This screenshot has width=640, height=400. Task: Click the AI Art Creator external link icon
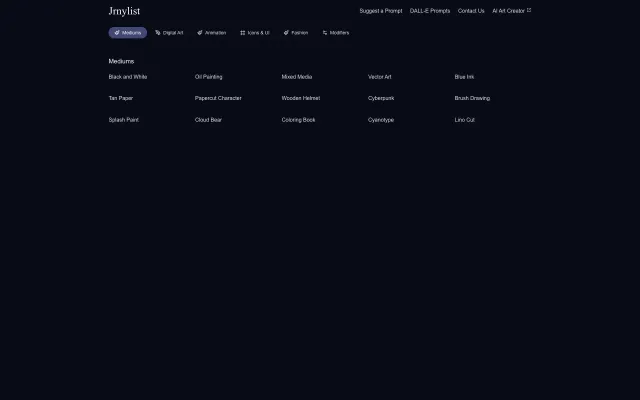(529, 10)
